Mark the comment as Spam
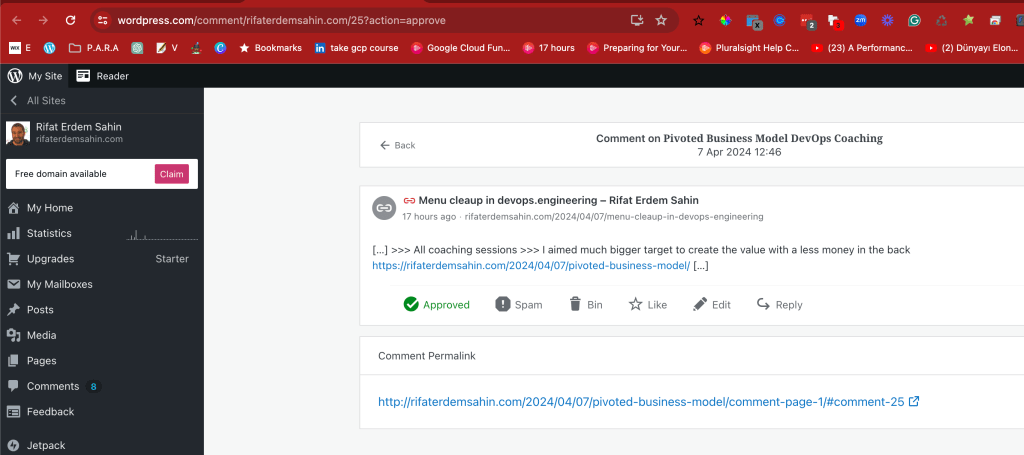Viewport: 1024px width, 455px height. click(519, 304)
